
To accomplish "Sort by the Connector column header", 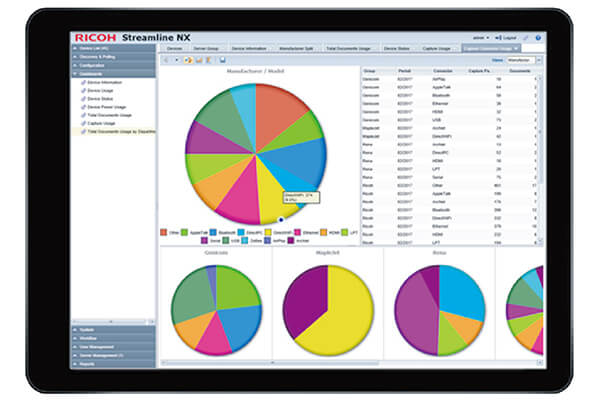I will click(x=443, y=71).
